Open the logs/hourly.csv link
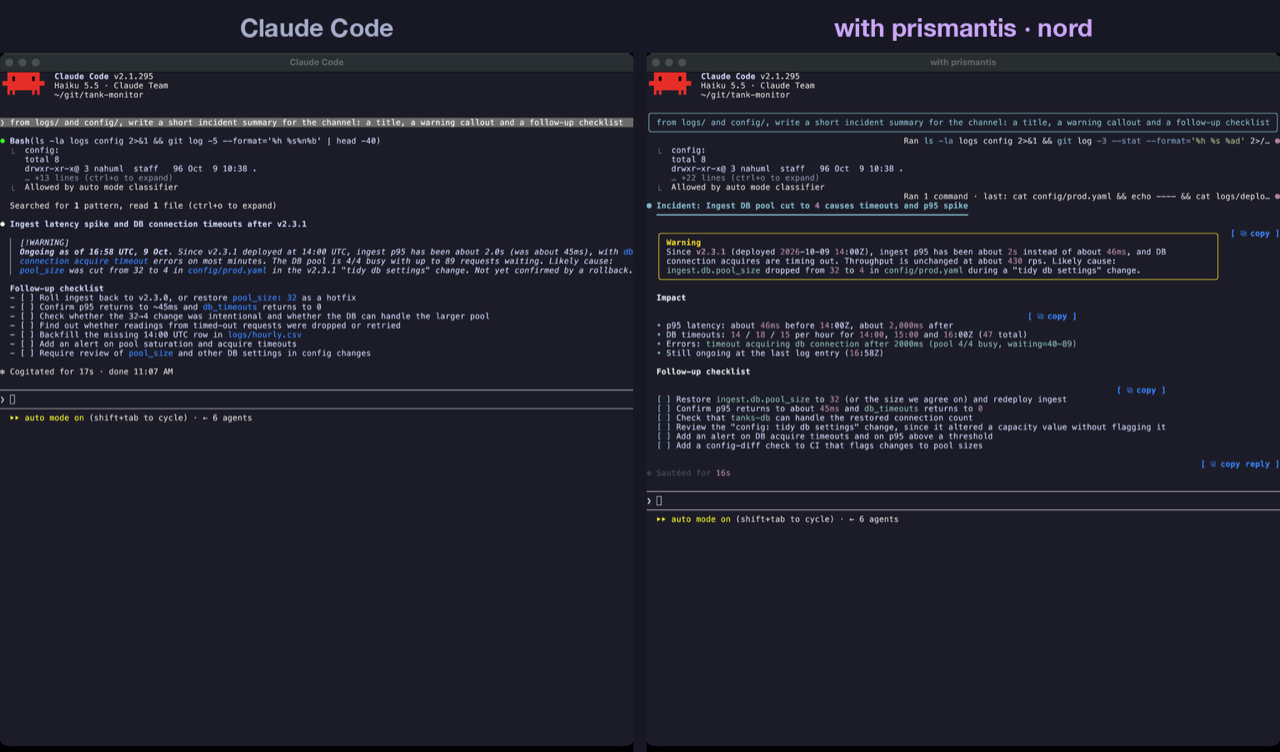This screenshot has height=752, width=1280. pyautogui.click(x=264, y=335)
